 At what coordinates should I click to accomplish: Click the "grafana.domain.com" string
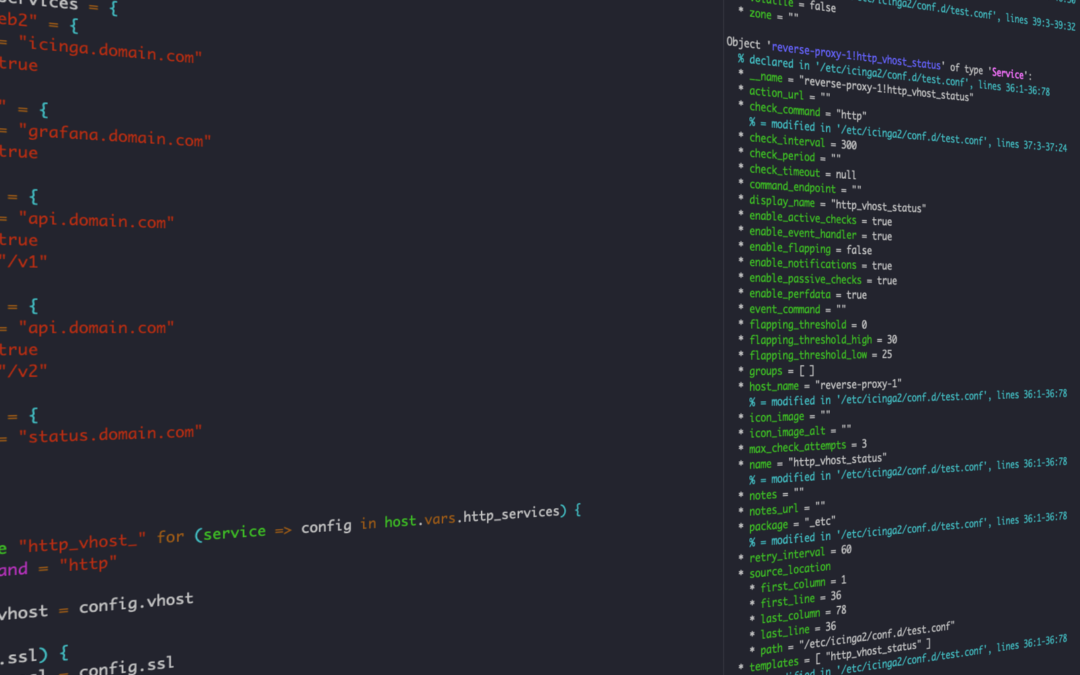[x=115, y=134]
